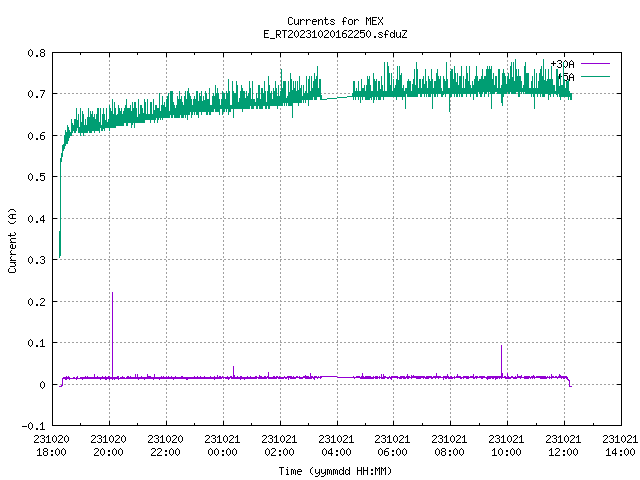
Task: Click the 0.2 y-axis tick label
Action: click(x=36, y=302)
